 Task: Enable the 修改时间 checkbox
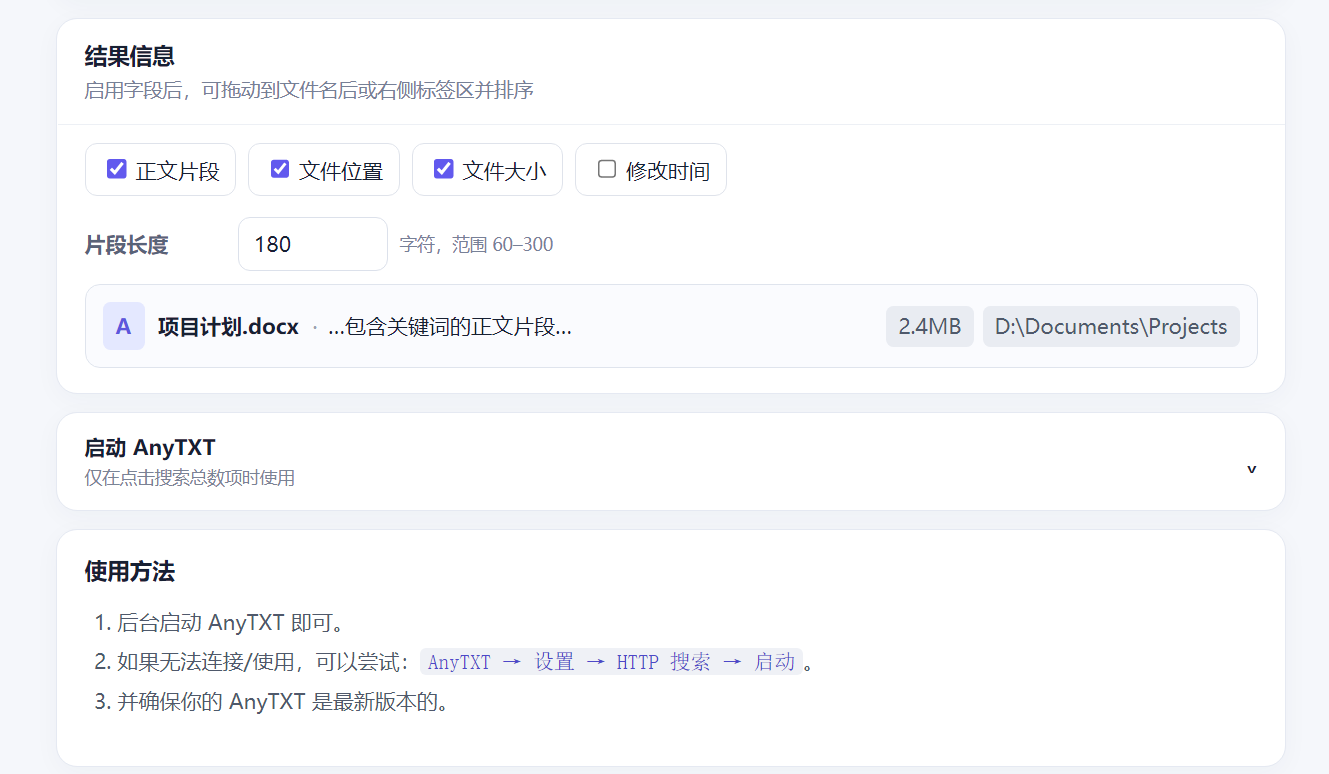coord(607,169)
